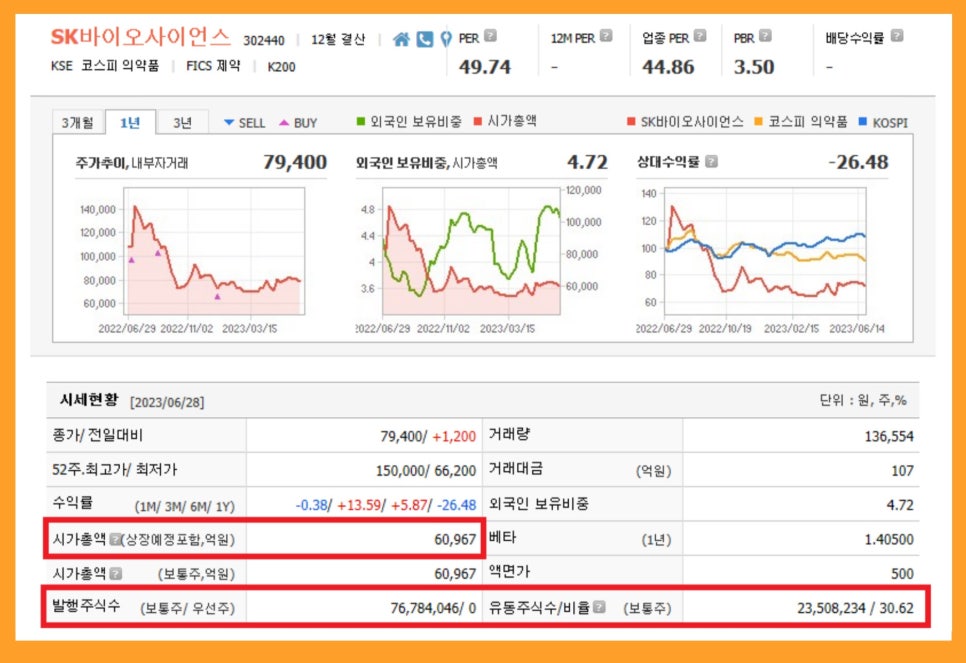Screen dimensions: 966x663
Task: Click the 거래량 value 136,554
Action: tap(889, 436)
